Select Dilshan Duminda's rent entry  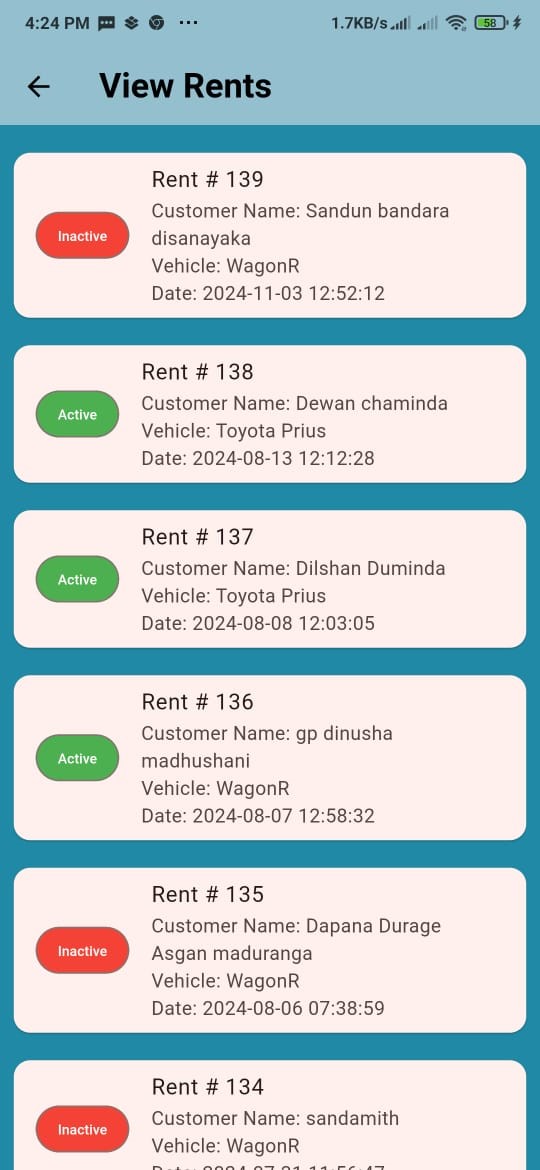270,579
